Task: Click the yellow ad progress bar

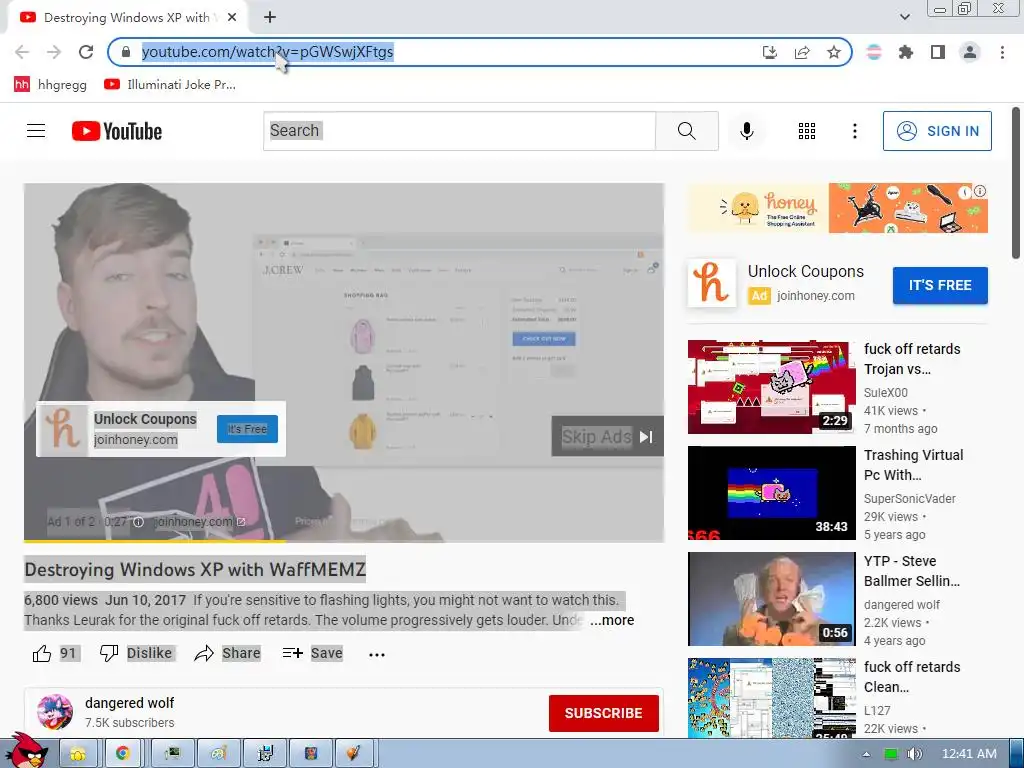Action: click(x=155, y=541)
